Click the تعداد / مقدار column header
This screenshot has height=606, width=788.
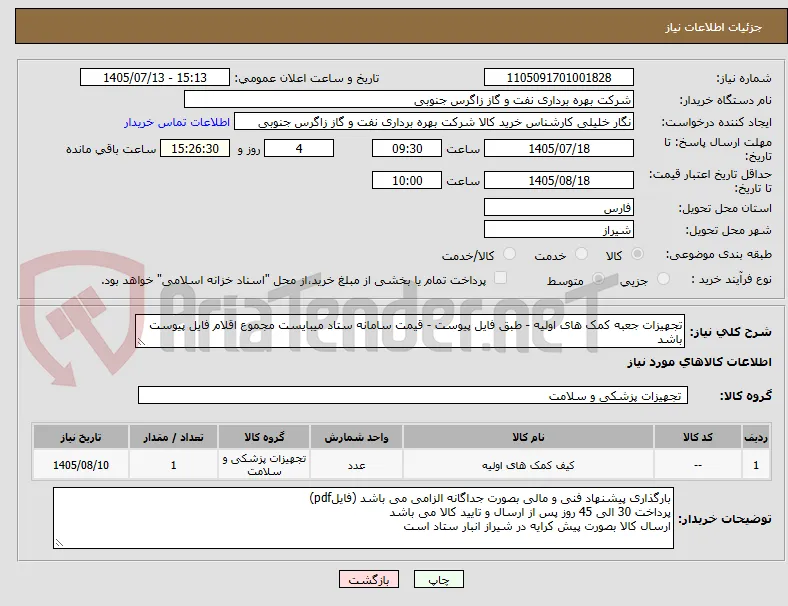pyautogui.click(x=173, y=437)
